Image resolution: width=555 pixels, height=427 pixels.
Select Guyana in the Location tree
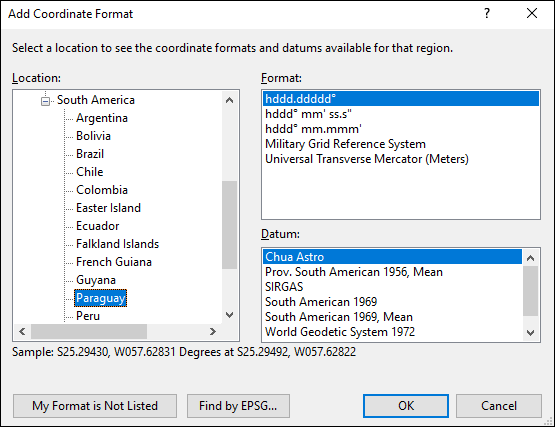click(96, 280)
